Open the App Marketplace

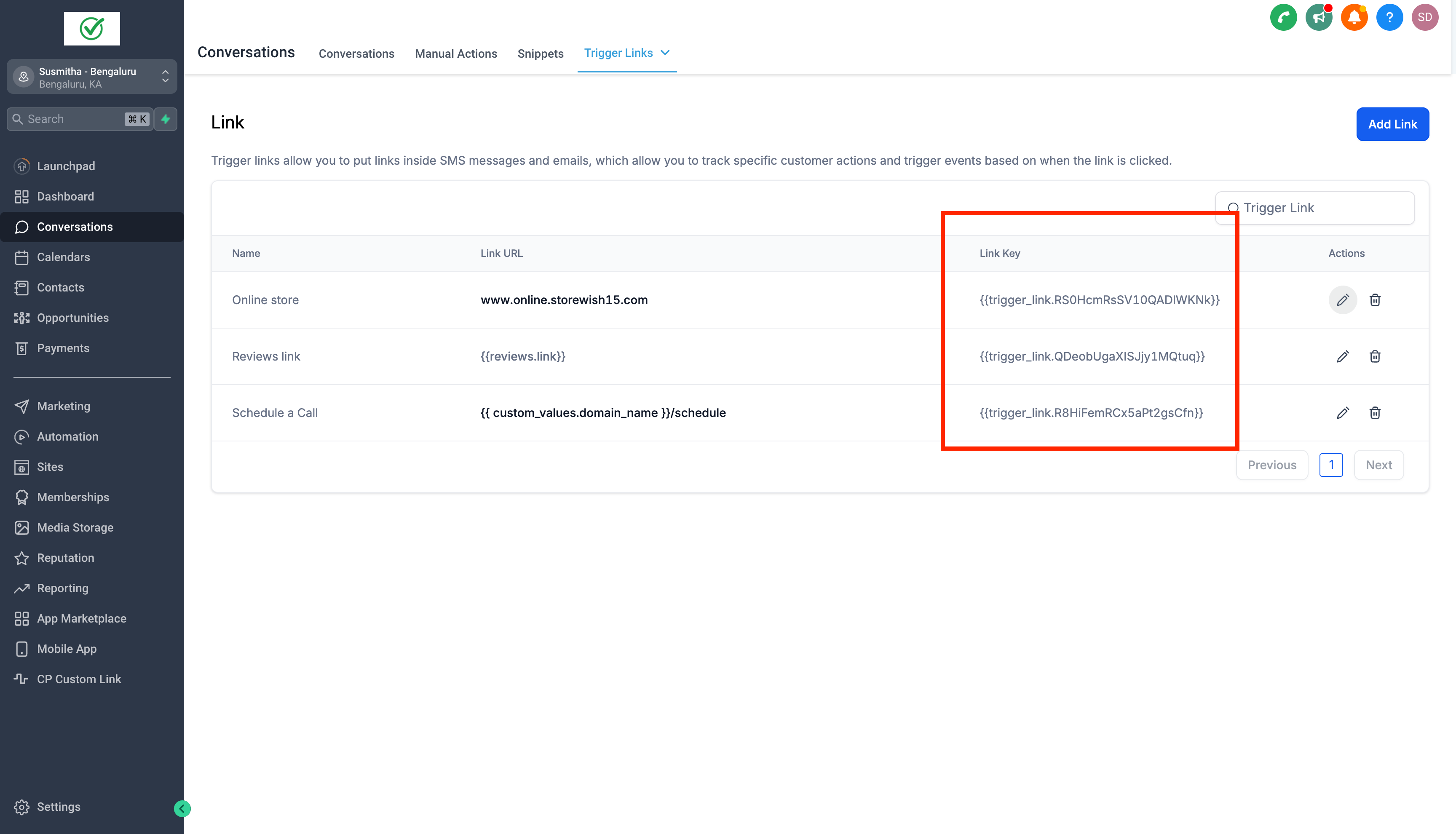[81, 619]
